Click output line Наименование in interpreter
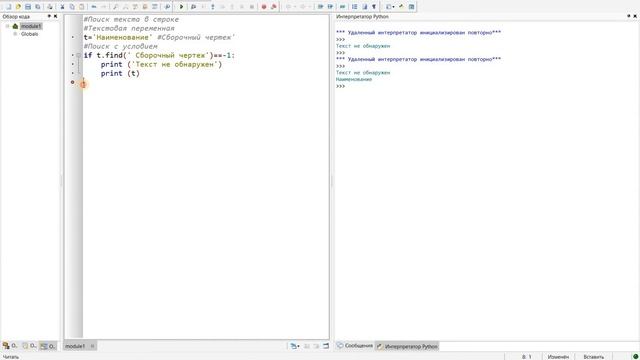The width and height of the screenshot is (640, 360). [354, 79]
